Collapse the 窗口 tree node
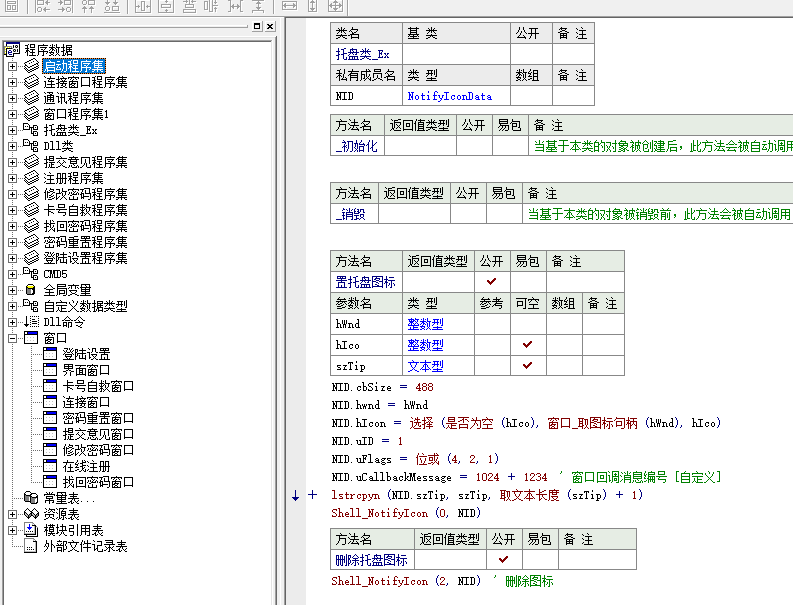793x605 pixels. coord(13,338)
